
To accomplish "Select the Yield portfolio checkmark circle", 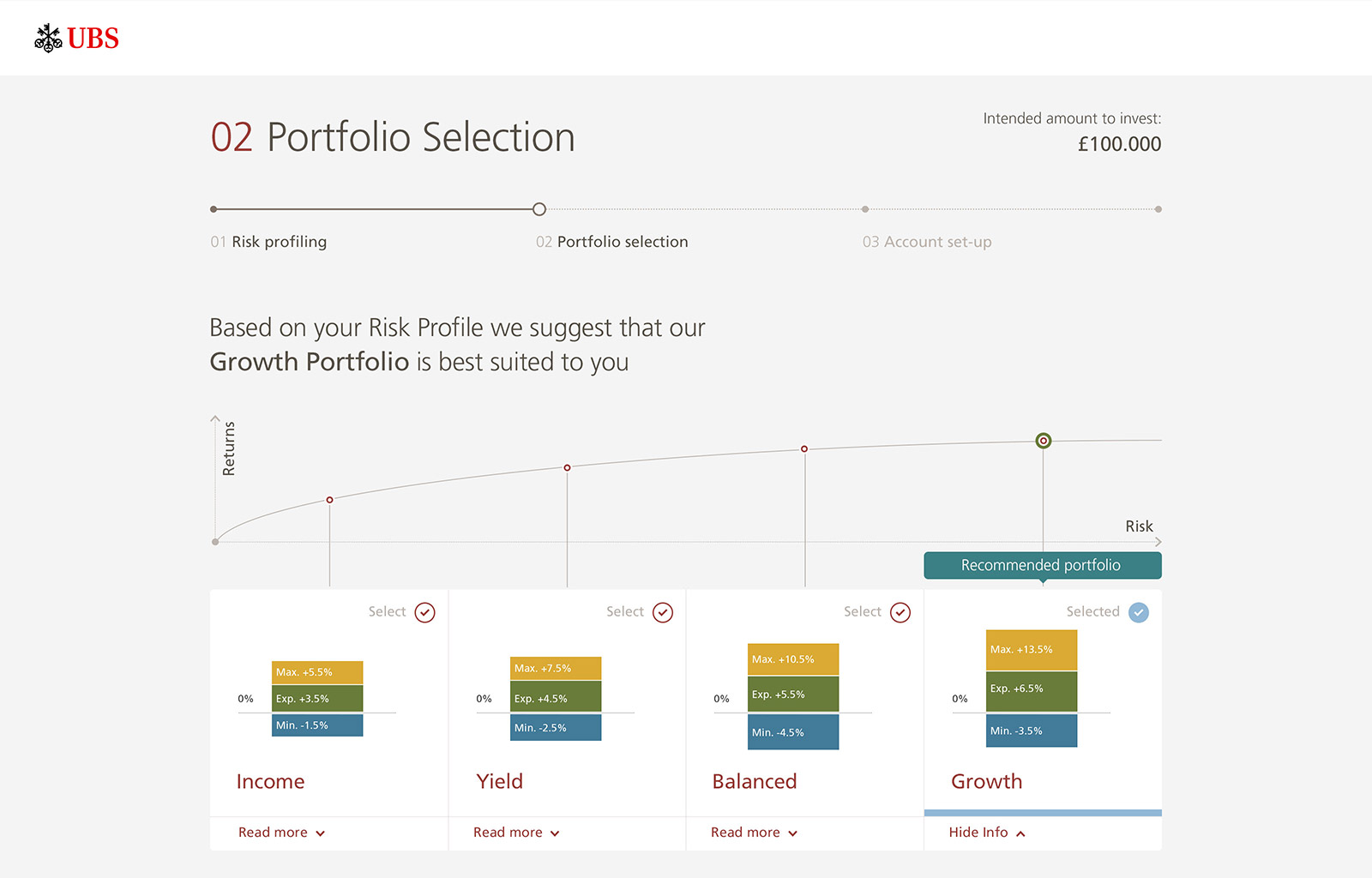I will (x=663, y=612).
